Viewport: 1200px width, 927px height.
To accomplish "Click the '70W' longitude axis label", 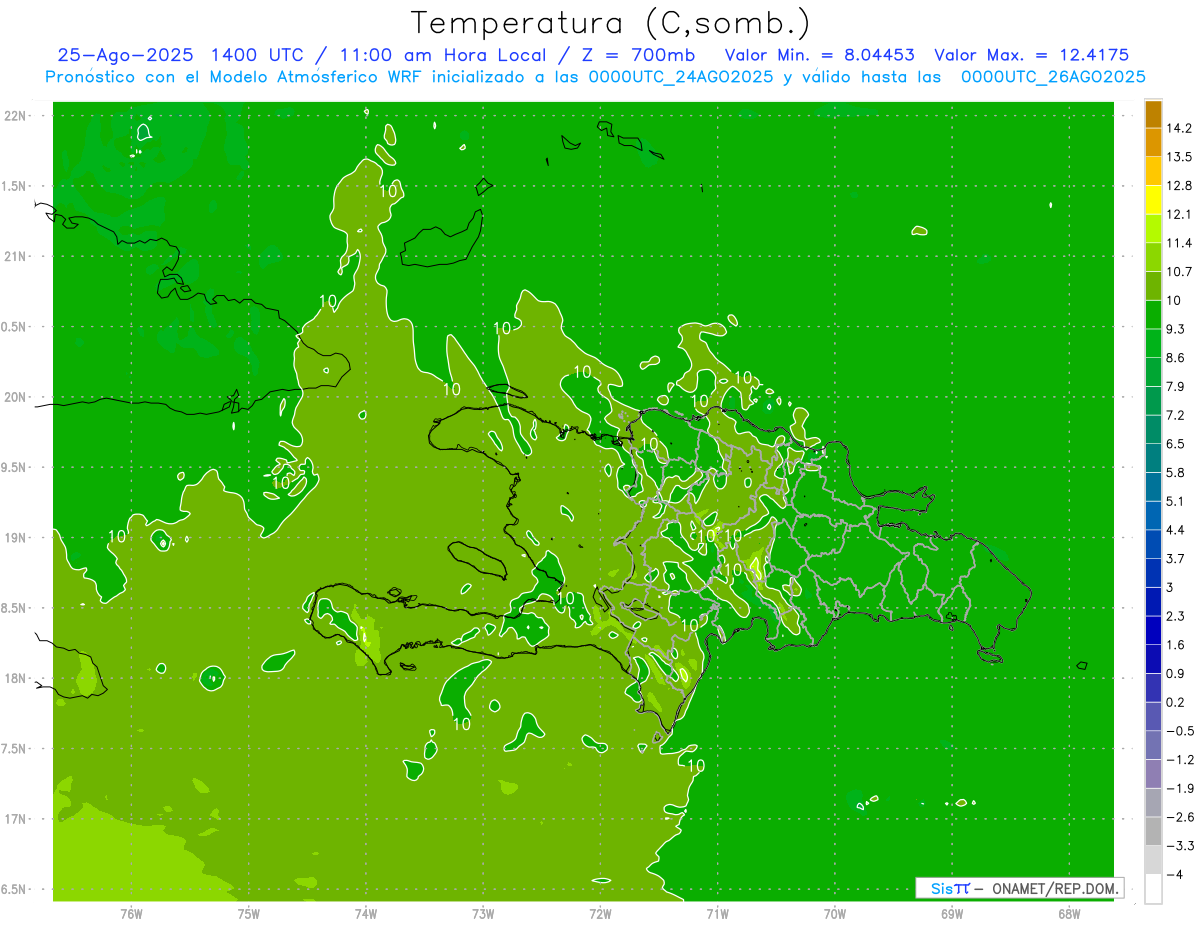I will (x=834, y=913).
